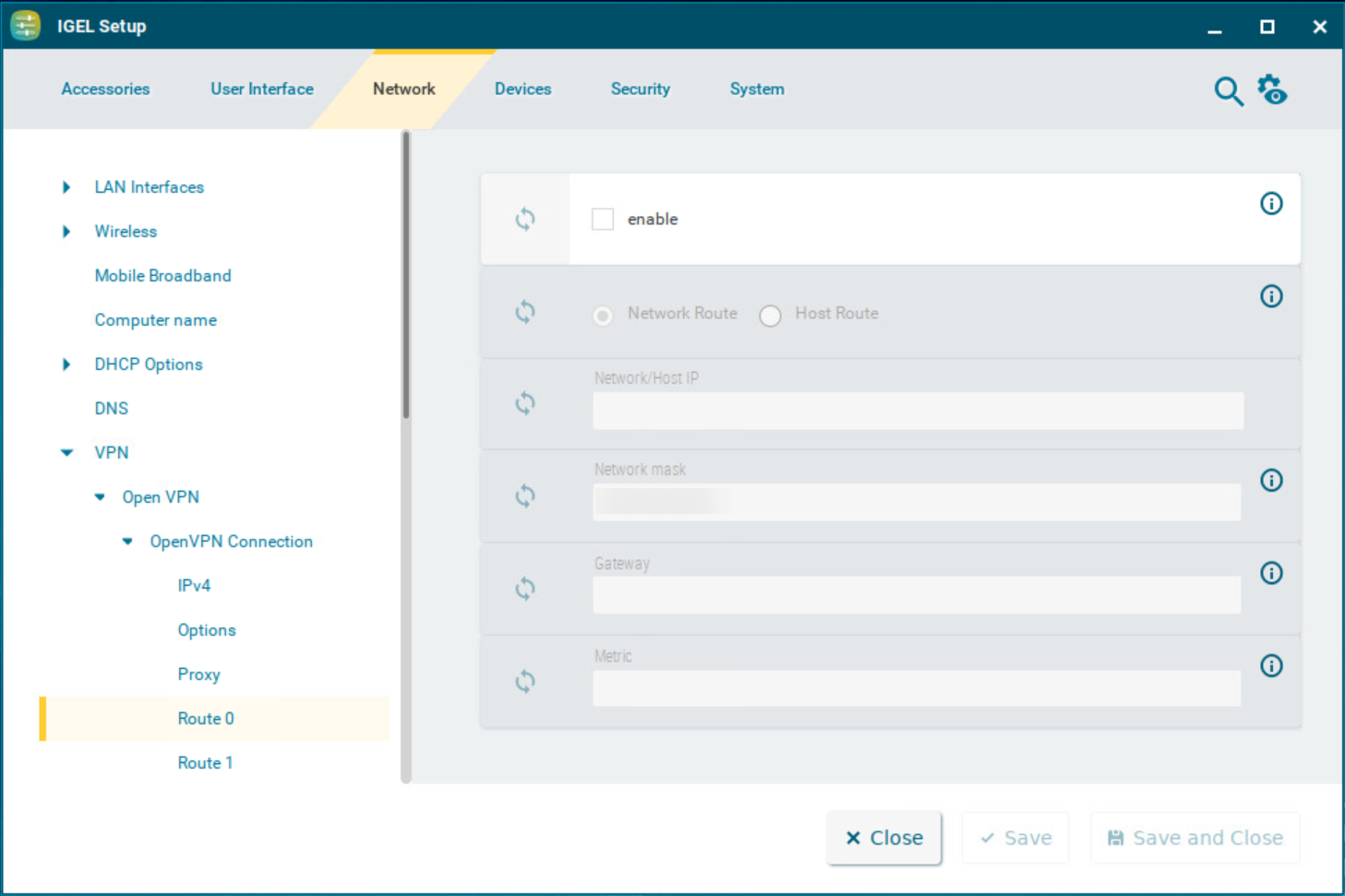Image resolution: width=1345 pixels, height=896 pixels.
Task: Expand the DHCP Options arrow
Action: point(66,364)
